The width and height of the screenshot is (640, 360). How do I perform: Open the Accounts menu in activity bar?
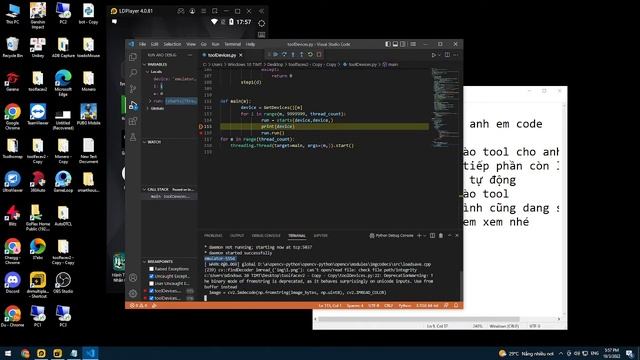click(x=133, y=278)
